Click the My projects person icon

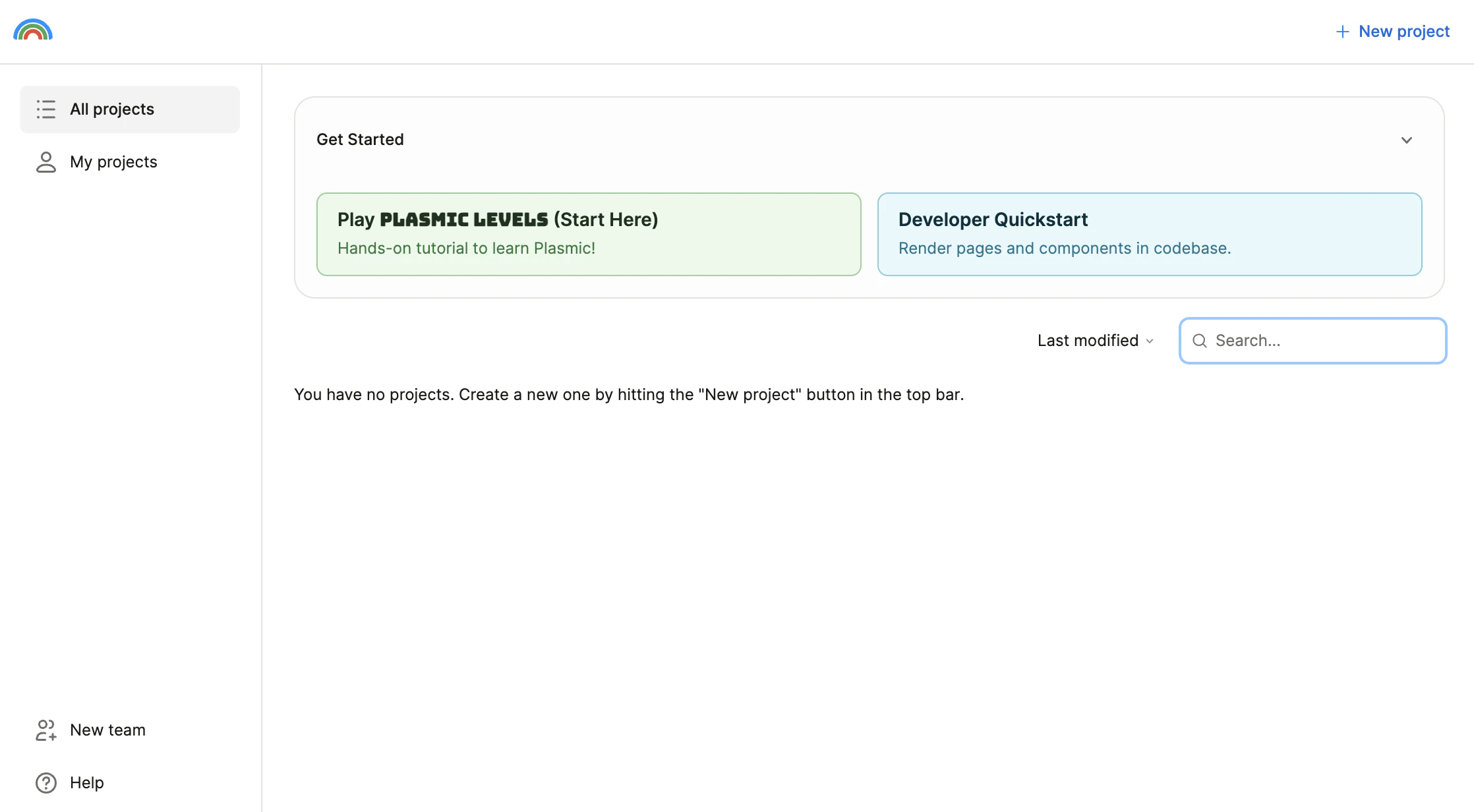(46, 162)
